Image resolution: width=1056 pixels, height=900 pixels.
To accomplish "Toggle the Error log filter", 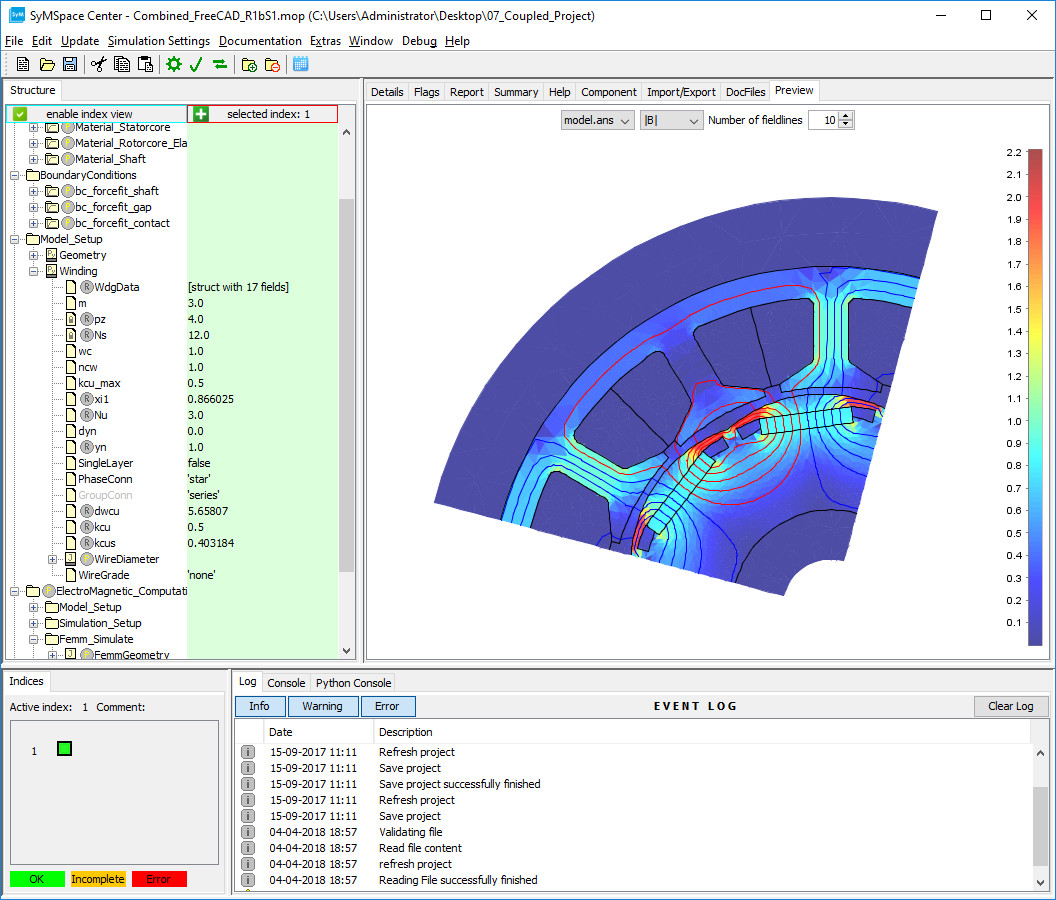I will pos(387,706).
